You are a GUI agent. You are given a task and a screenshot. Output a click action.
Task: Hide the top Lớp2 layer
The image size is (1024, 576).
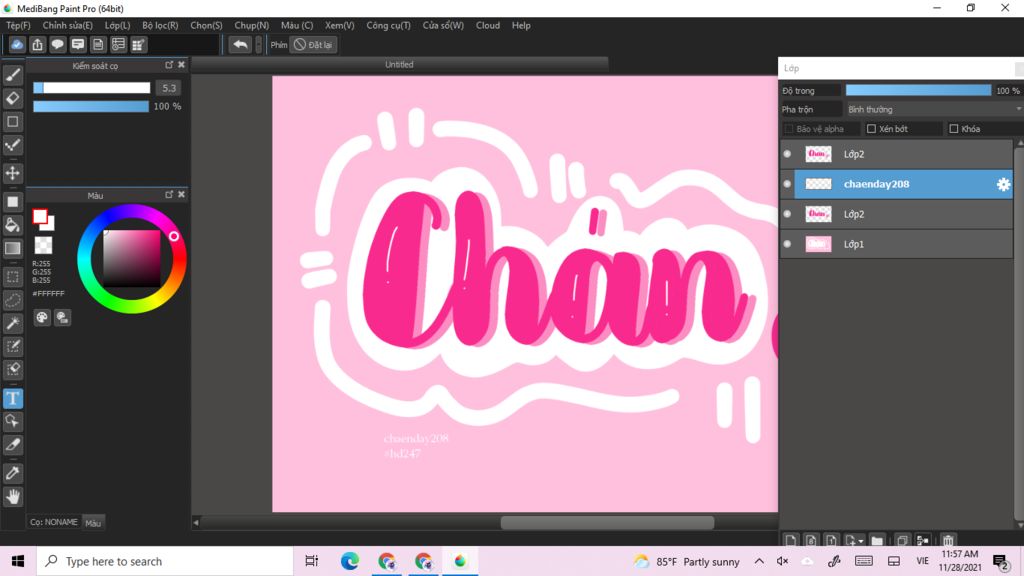tap(787, 154)
